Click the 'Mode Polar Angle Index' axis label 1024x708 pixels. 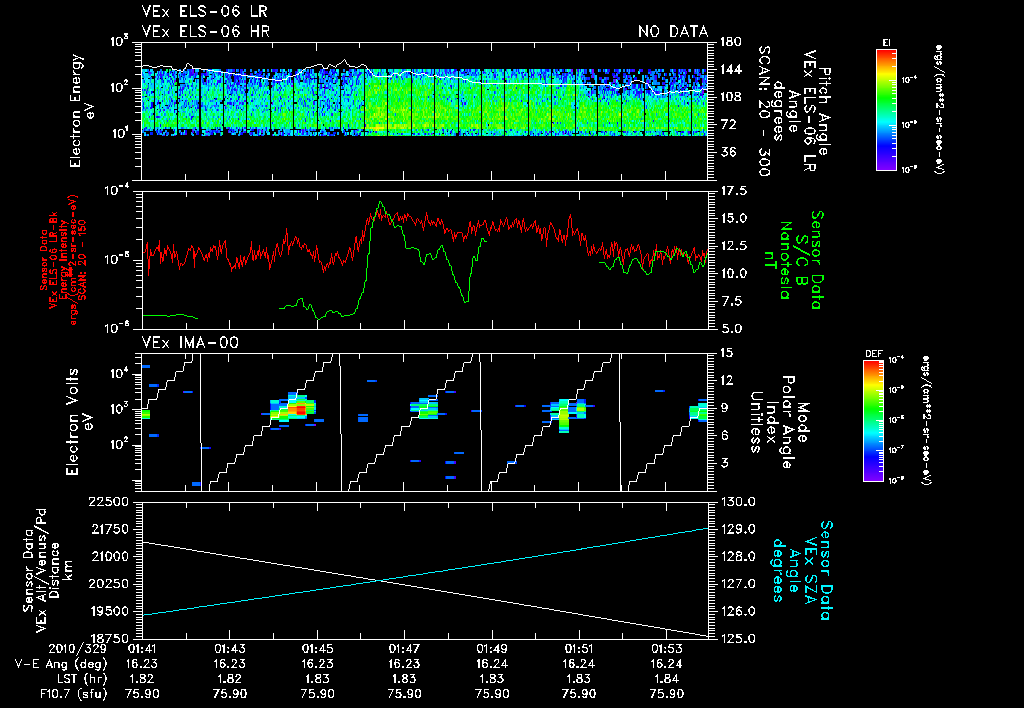pos(787,422)
